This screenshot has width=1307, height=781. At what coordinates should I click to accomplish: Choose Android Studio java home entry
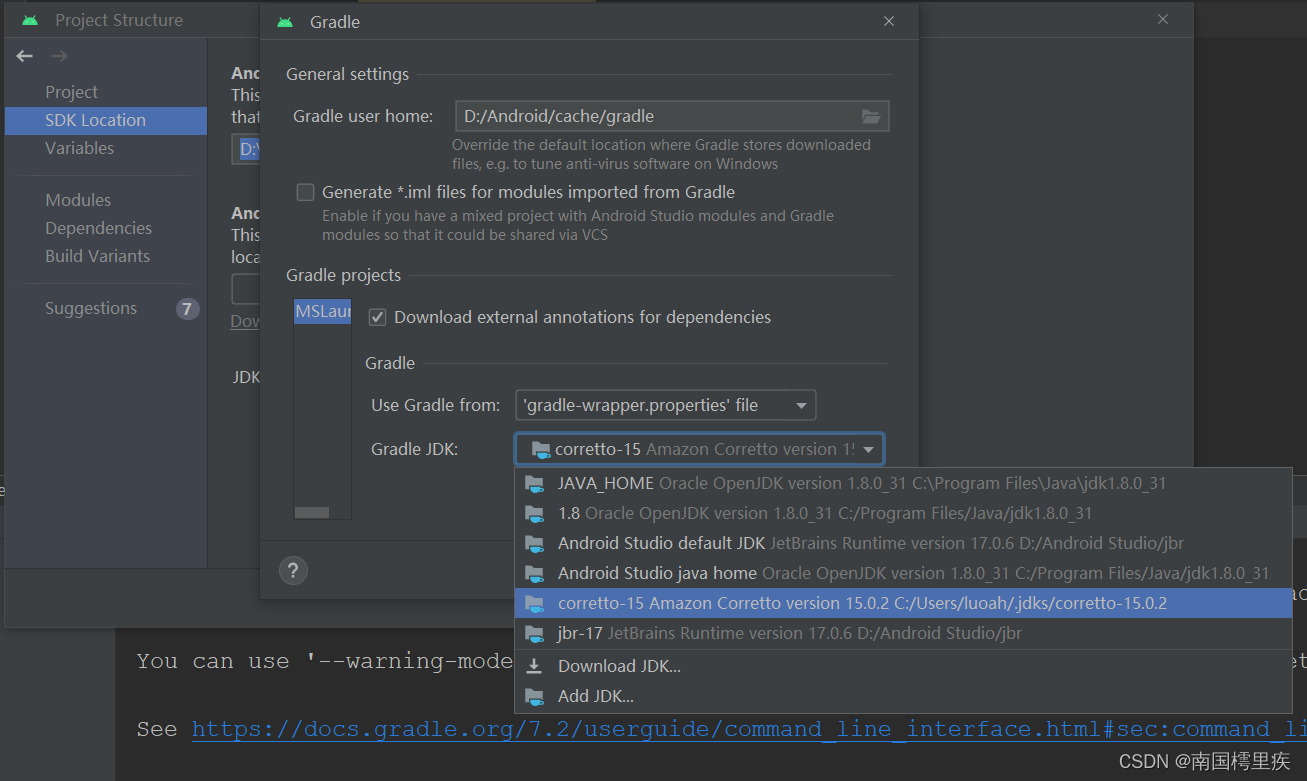point(903,573)
